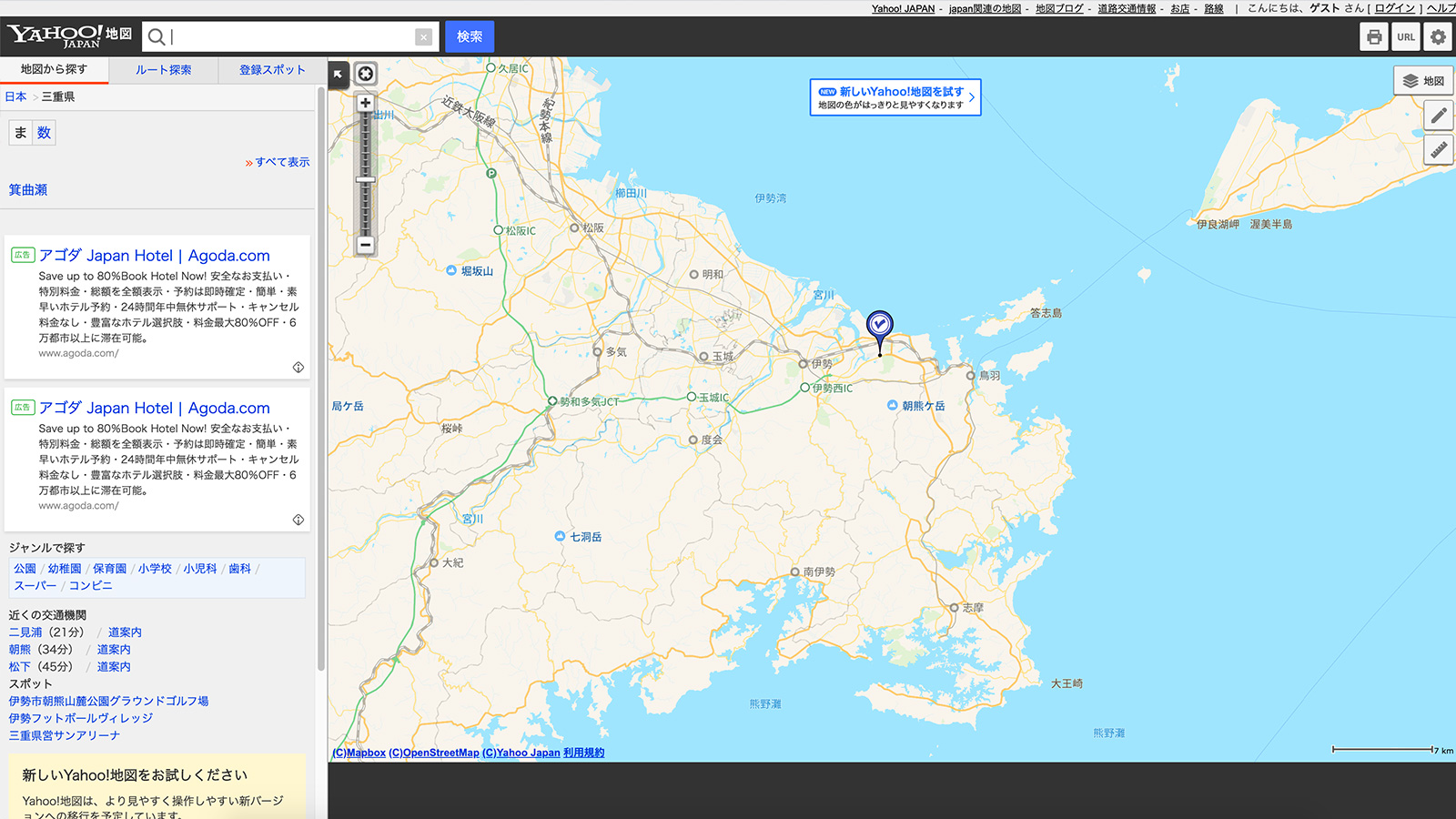Open the new Yahoo! map trial banner
Screen dimensions: 1456x819
coord(895,97)
